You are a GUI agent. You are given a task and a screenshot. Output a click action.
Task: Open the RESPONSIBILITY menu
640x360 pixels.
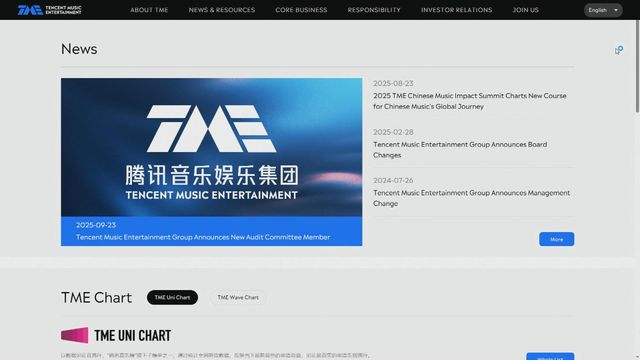(x=374, y=10)
